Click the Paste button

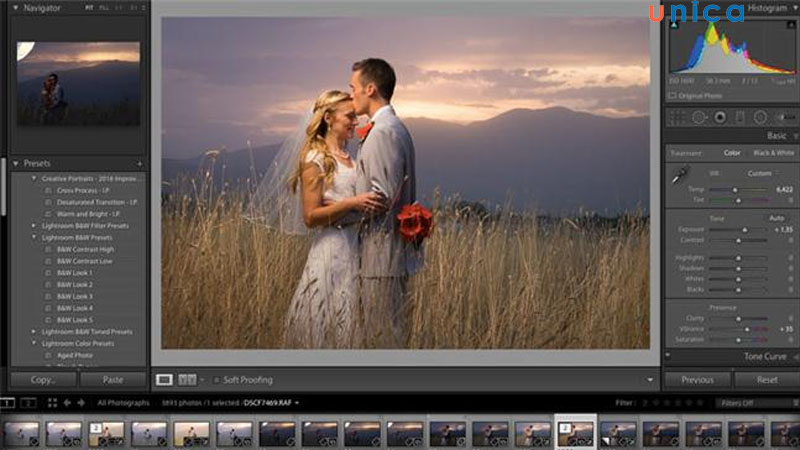point(113,380)
